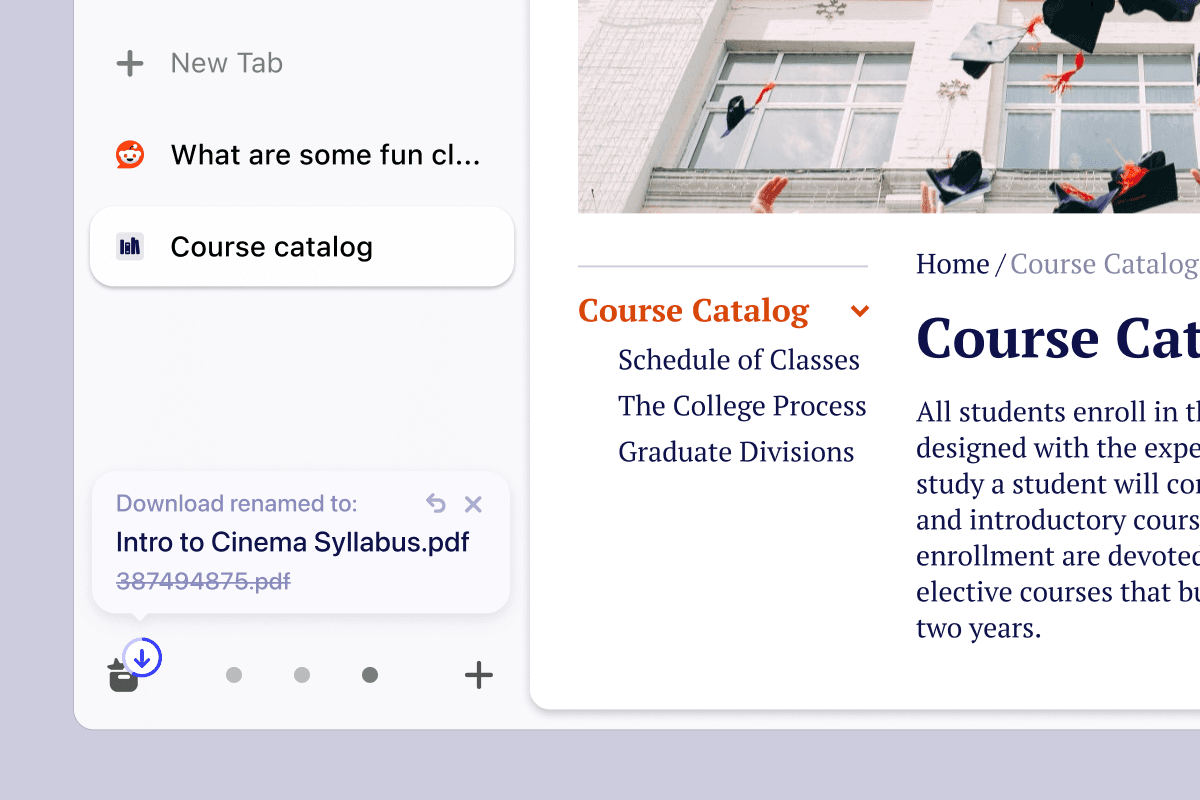Open the download progress arrow indicator
The height and width of the screenshot is (800, 1200).
[143, 658]
